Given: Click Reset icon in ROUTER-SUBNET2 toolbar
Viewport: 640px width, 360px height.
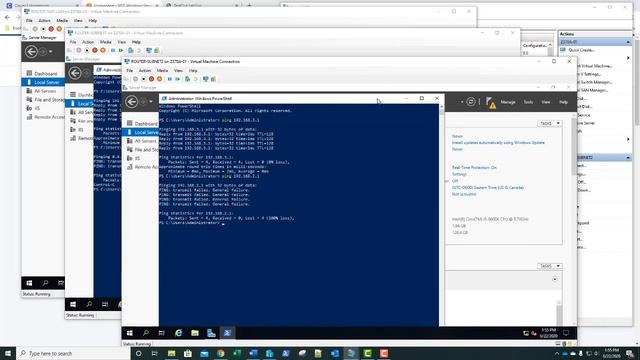Looking at the screenshot, I should coord(178,79).
